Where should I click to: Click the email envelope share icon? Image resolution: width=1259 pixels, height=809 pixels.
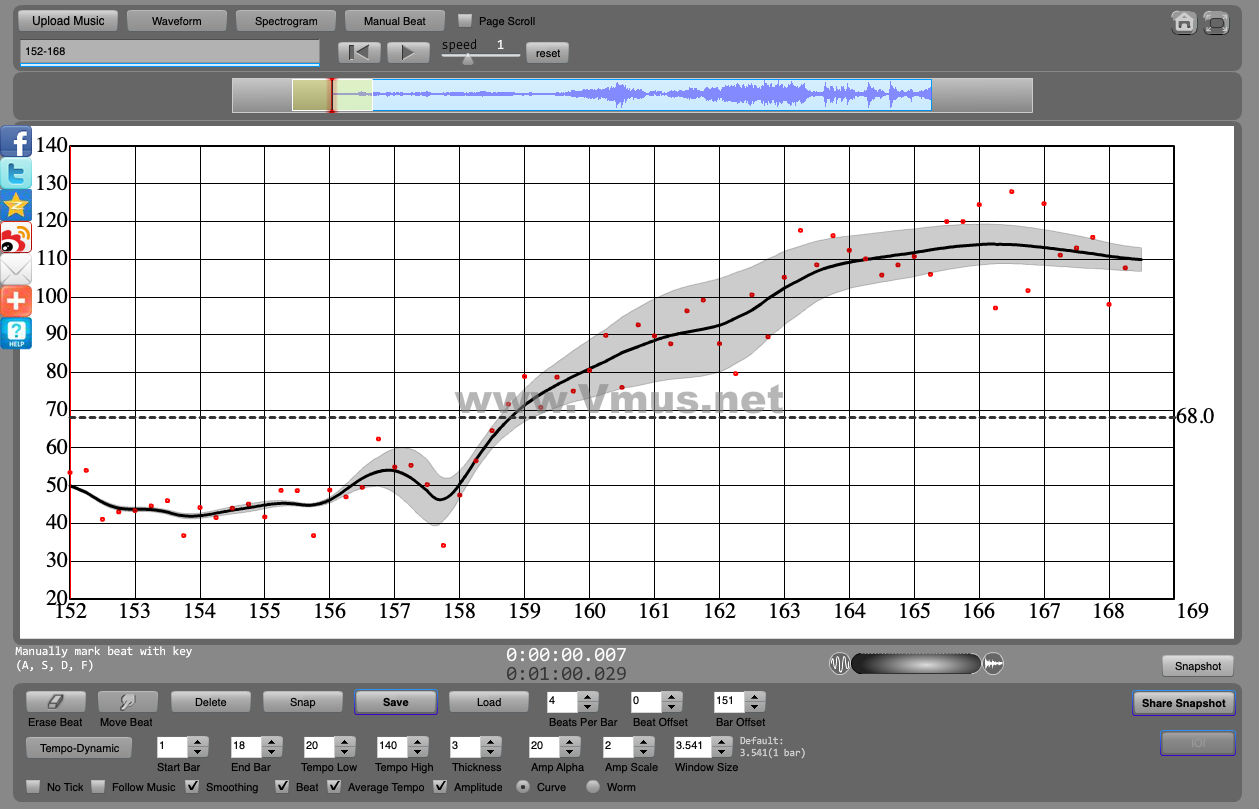pos(16,270)
